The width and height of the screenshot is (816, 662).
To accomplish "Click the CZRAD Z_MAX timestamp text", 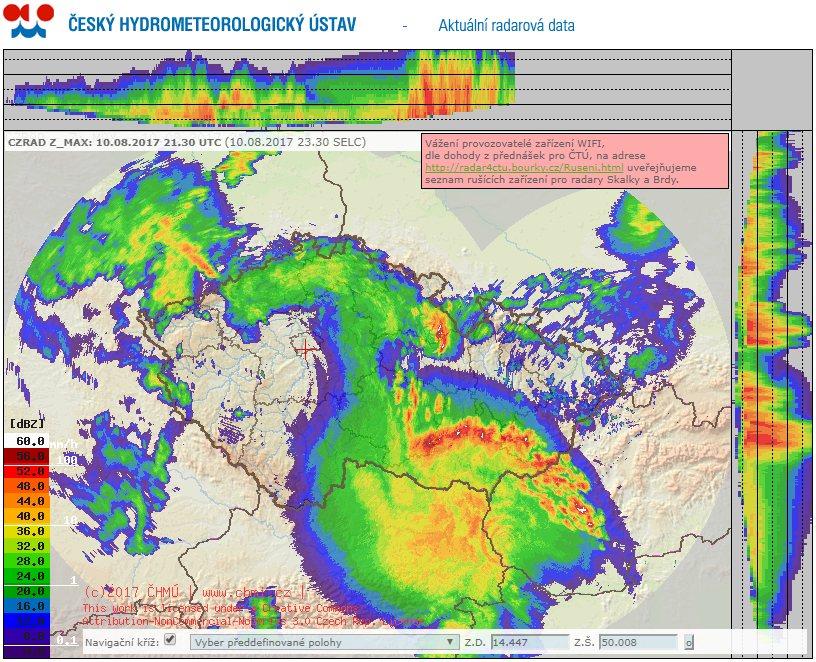I will click(x=186, y=143).
